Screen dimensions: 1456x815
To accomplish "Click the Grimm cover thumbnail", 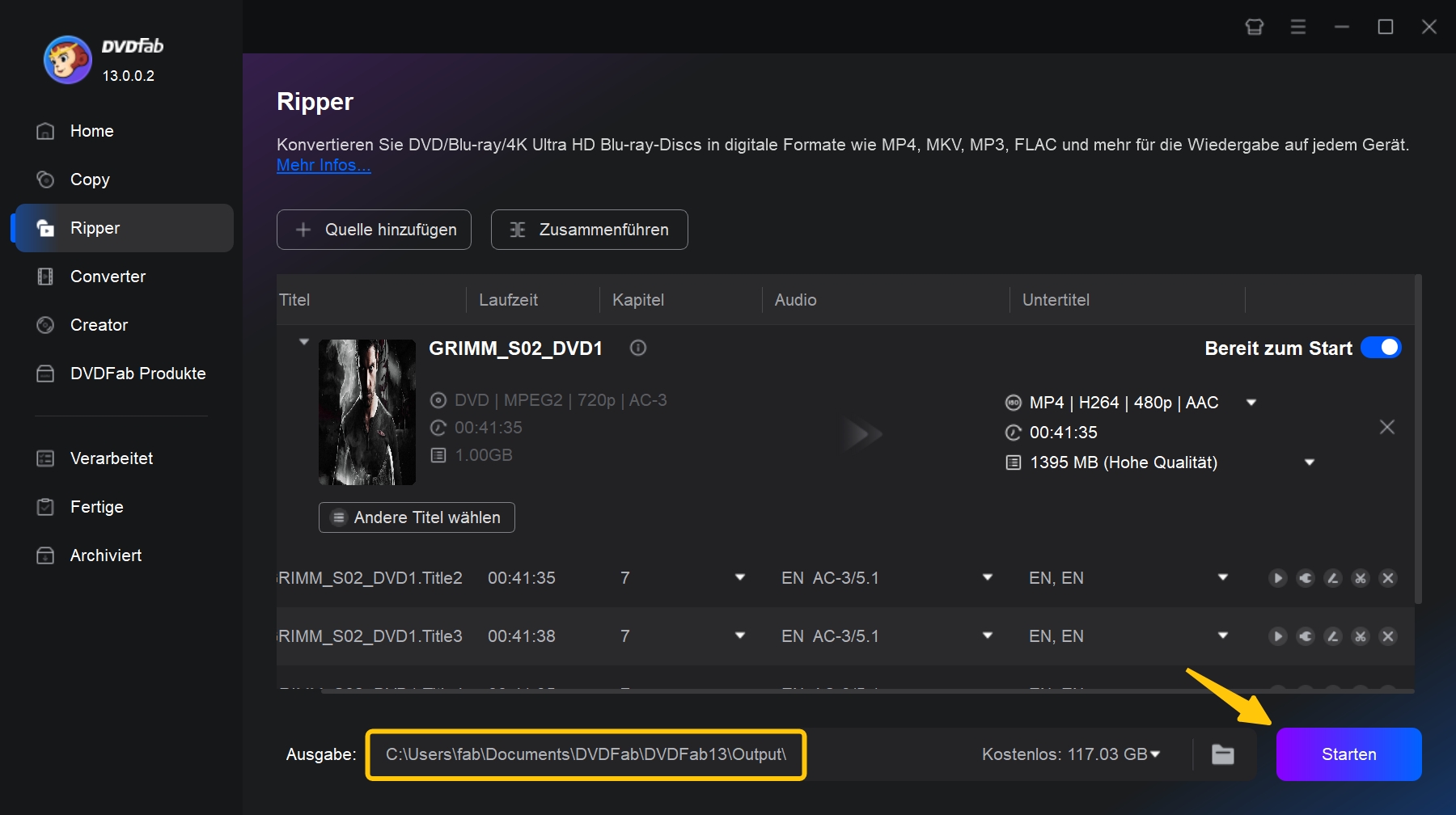I will tap(367, 412).
